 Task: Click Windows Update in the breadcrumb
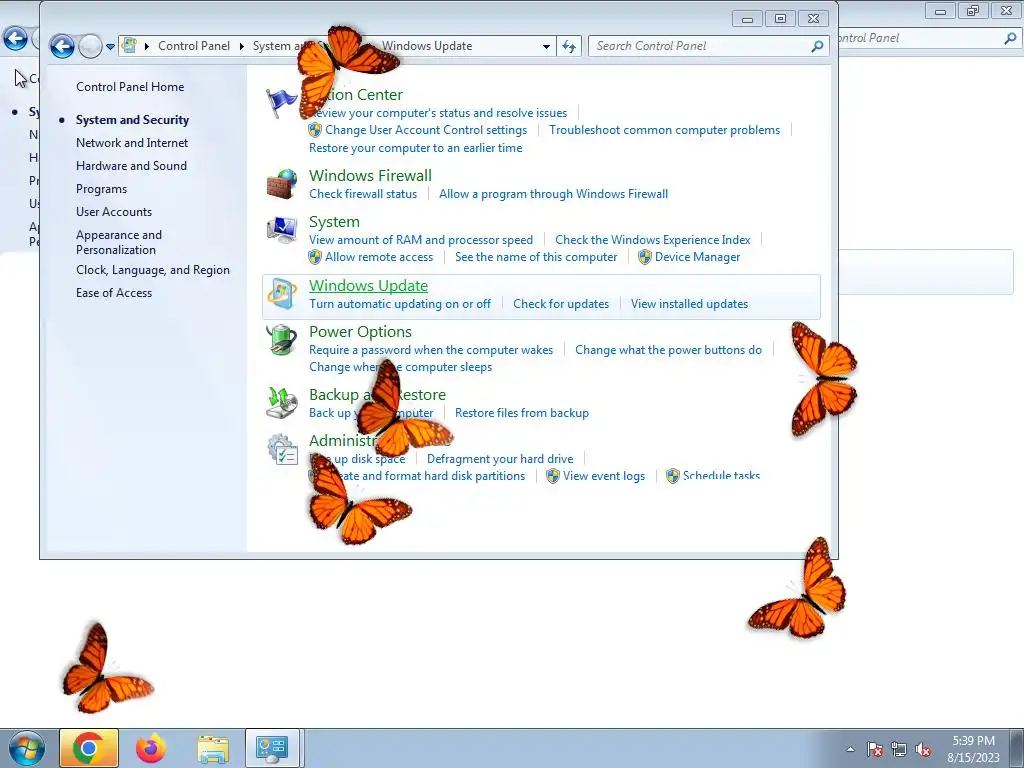coord(427,46)
